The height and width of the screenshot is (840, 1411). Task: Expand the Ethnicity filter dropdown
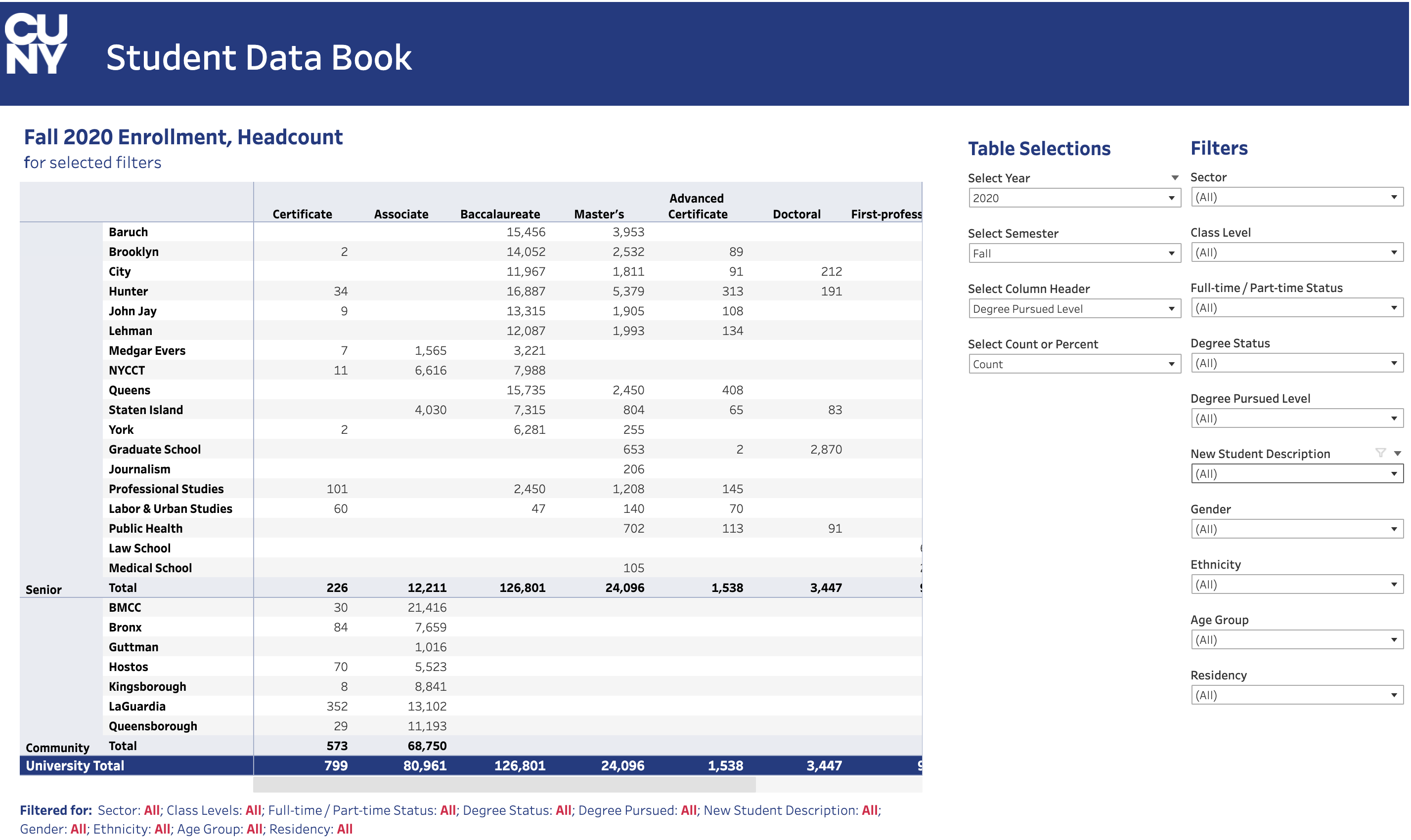click(1297, 585)
